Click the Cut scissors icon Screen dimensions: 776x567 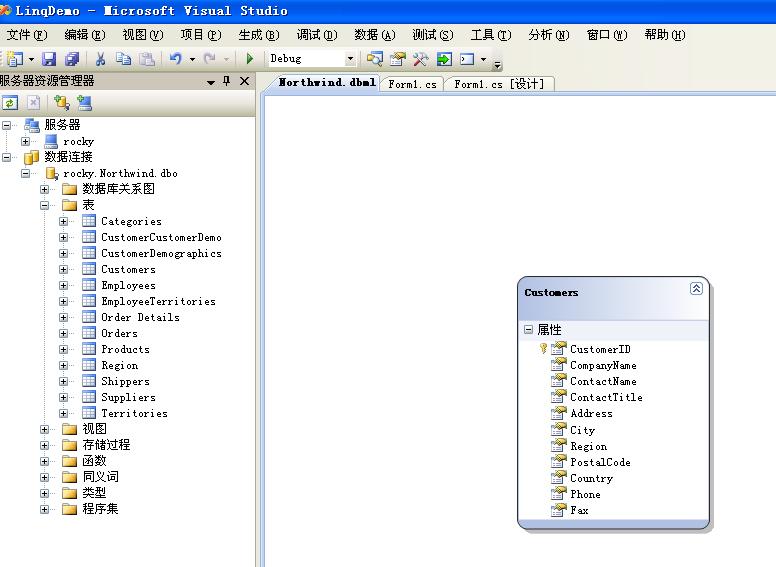[100, 59]
